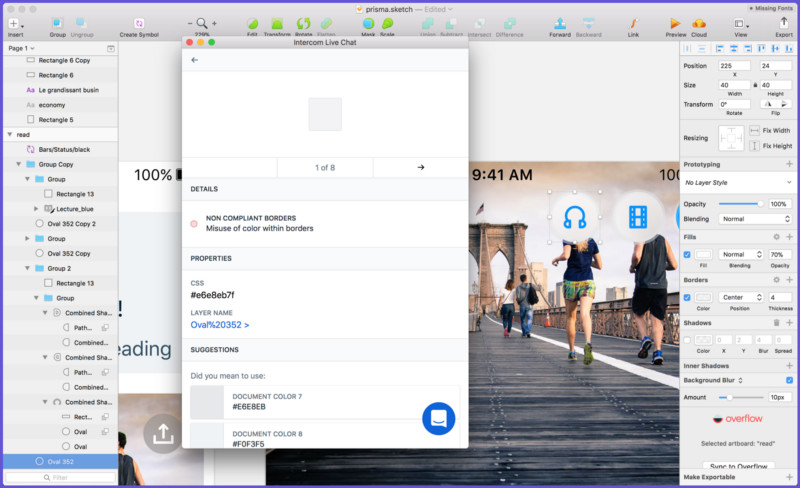Open the border position Center dropdown
The image size is (800, 488).
[x=741, y=297]
